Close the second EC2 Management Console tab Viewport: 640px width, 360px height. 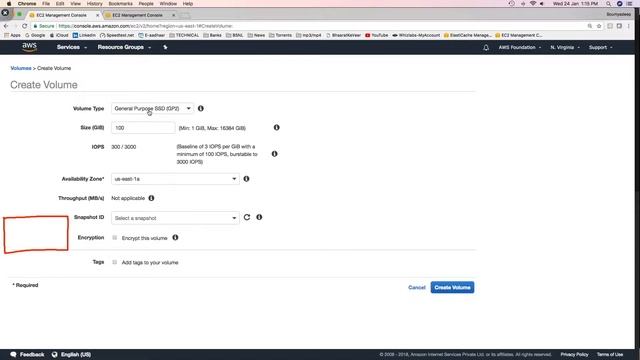pos(173,15)
